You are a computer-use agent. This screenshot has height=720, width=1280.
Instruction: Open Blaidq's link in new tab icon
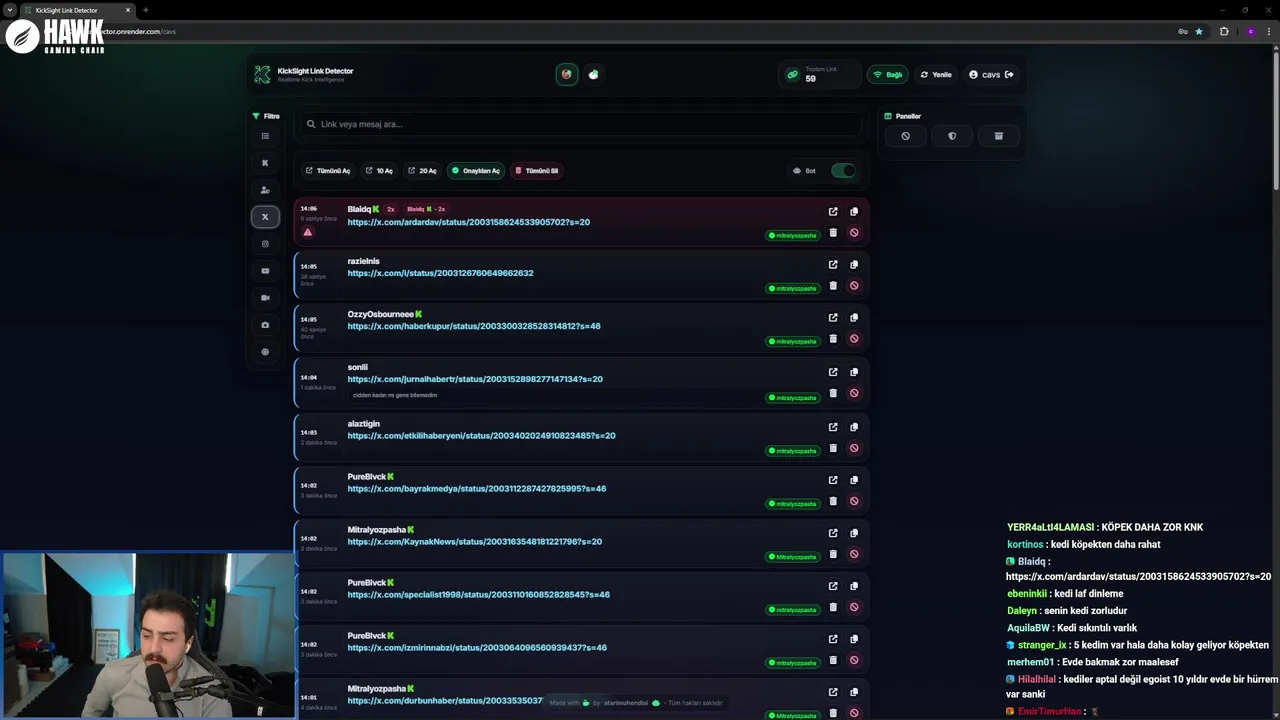pyautogui.click(x=833, y=212)
